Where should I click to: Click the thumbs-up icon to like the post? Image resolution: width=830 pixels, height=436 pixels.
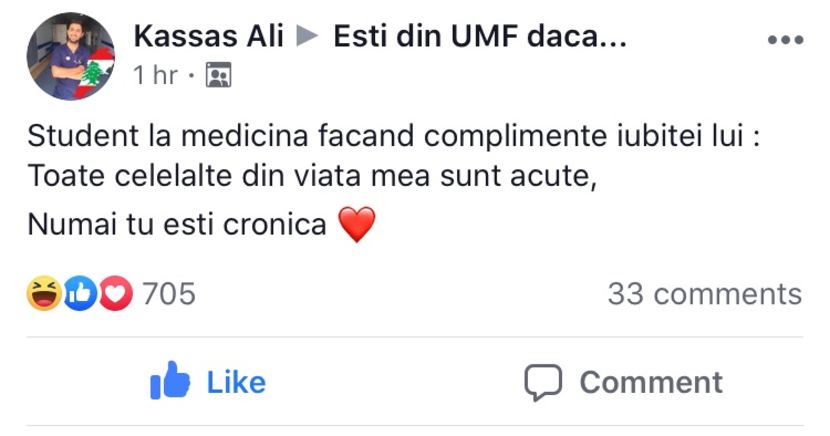point(169,381)
